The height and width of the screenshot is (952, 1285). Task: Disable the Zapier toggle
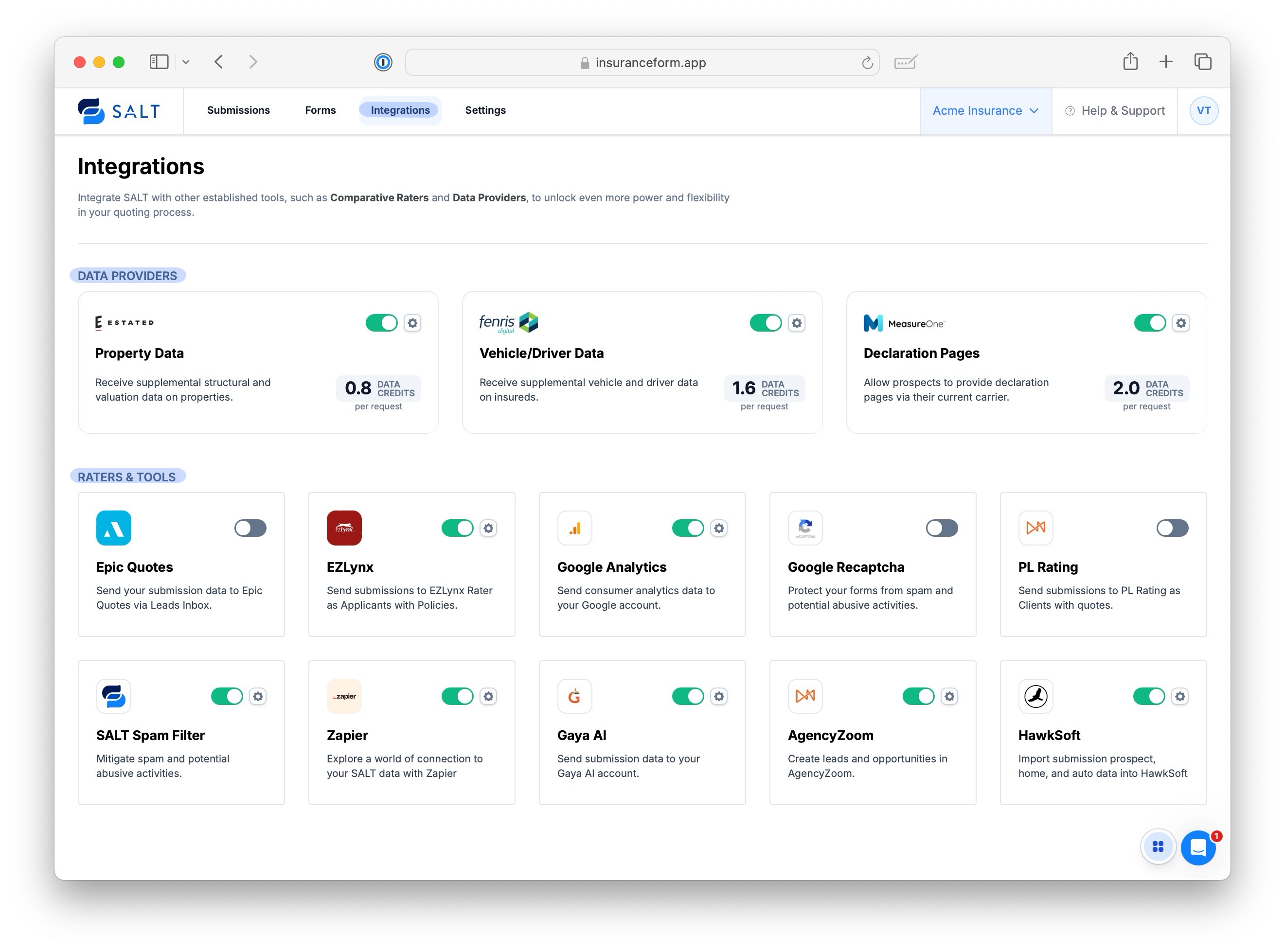pos(457,697)
